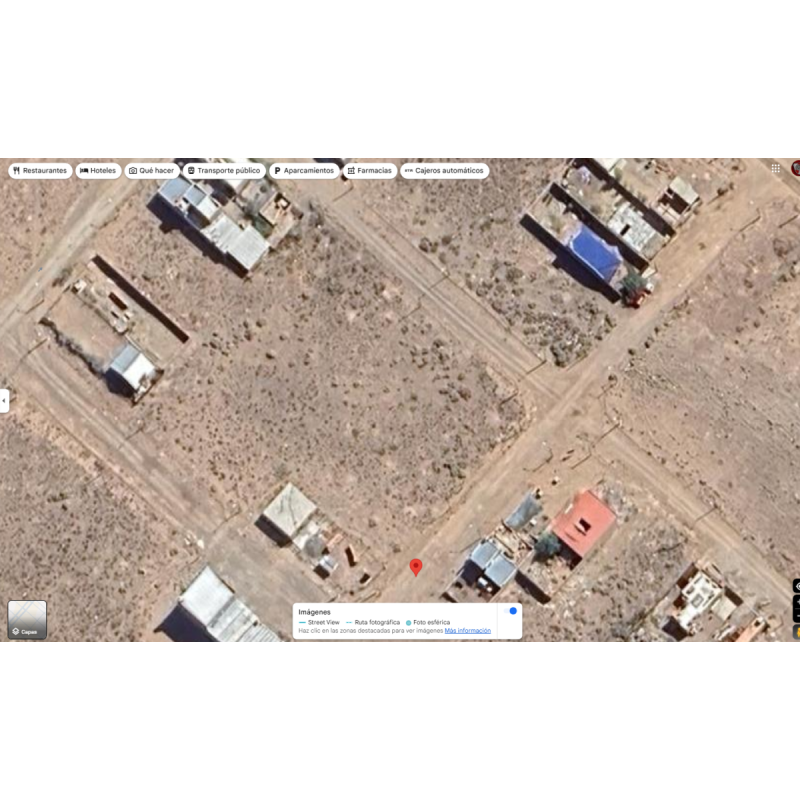
Task: Select the Hoteles category chip
Action: (99, 171)
